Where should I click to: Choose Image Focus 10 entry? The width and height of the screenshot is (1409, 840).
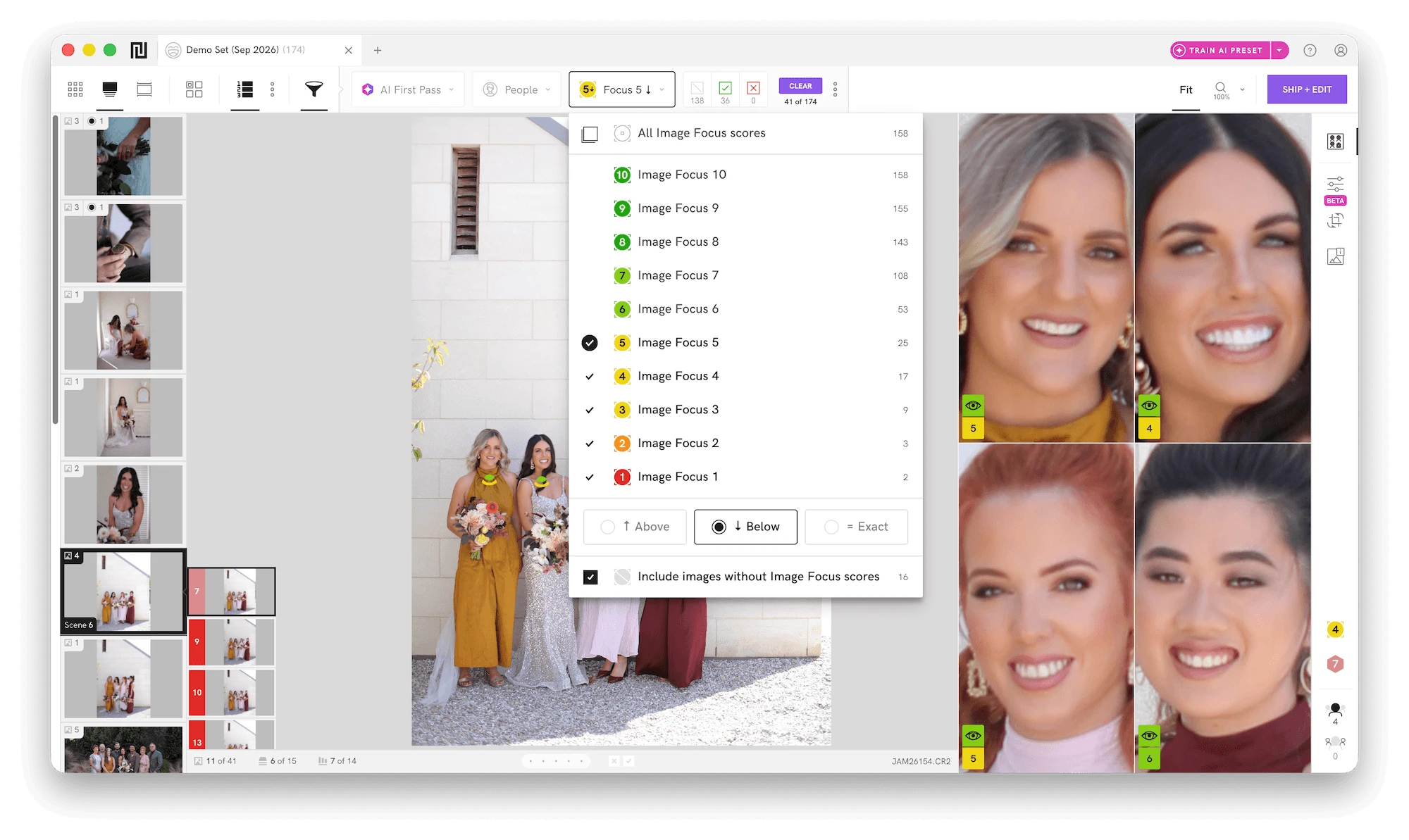(x=745, y=175)
